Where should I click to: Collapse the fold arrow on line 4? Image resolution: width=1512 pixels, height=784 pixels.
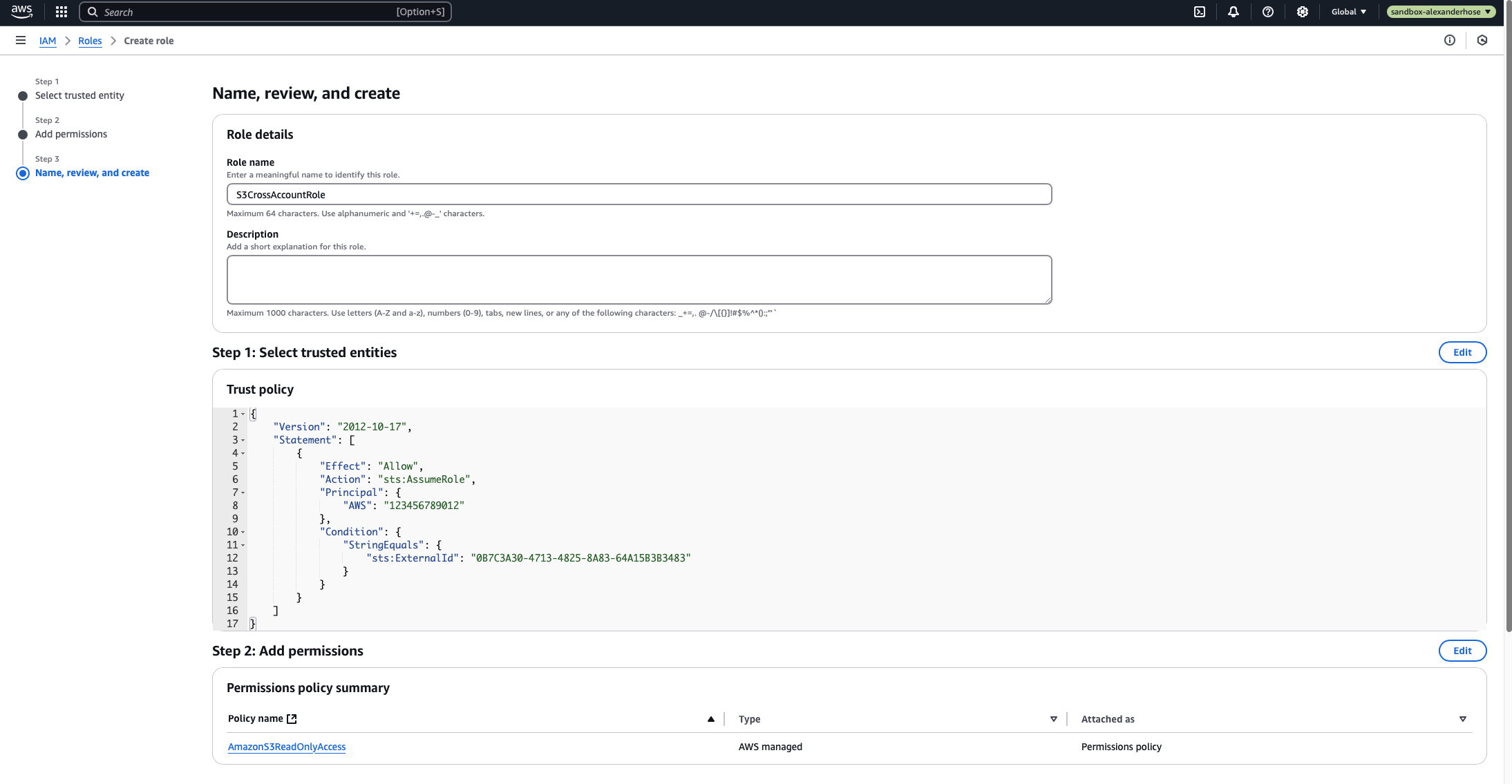point(243,453)
